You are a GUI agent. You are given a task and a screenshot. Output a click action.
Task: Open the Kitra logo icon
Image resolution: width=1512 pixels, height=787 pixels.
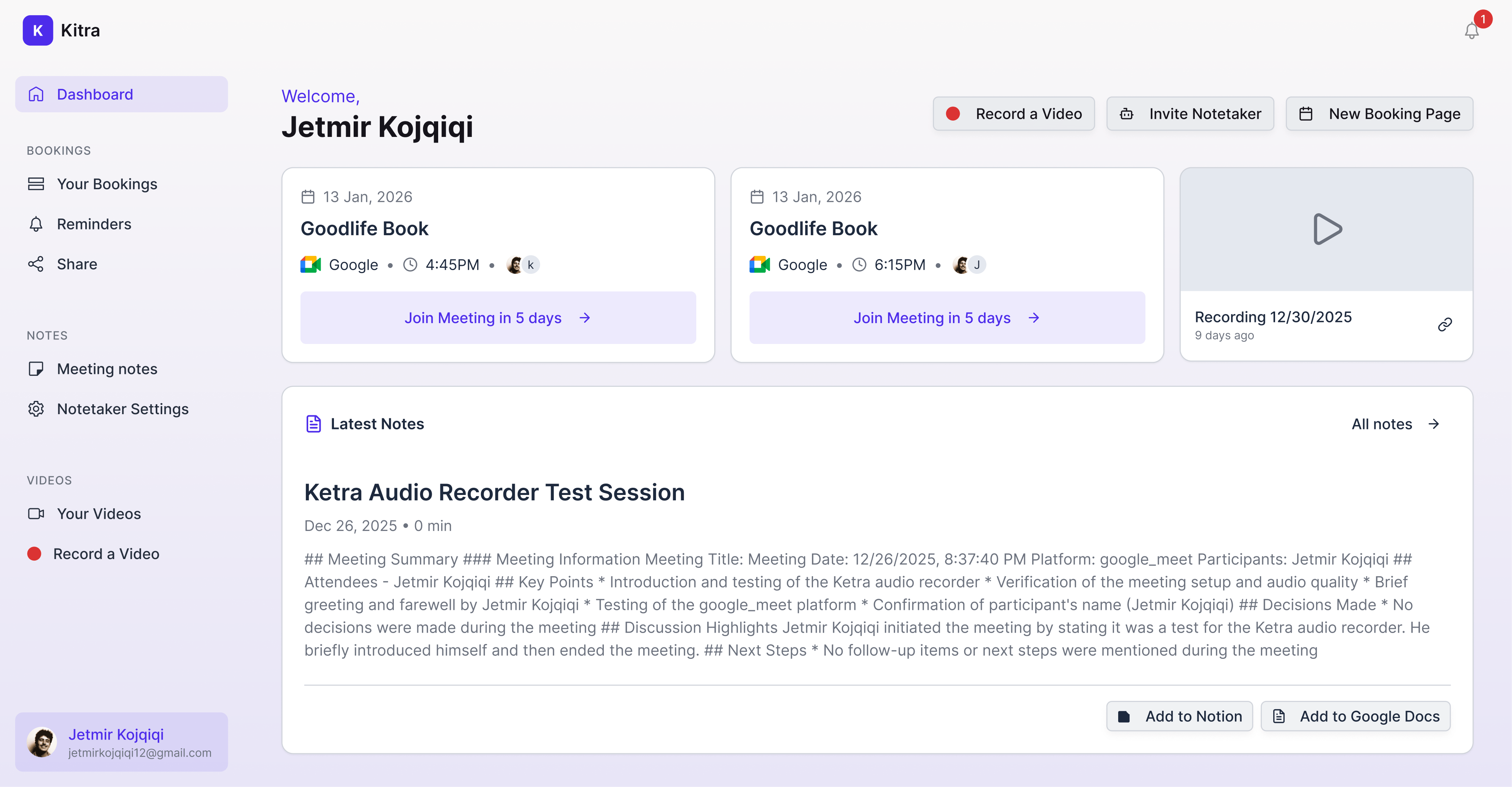click(37, 30)
